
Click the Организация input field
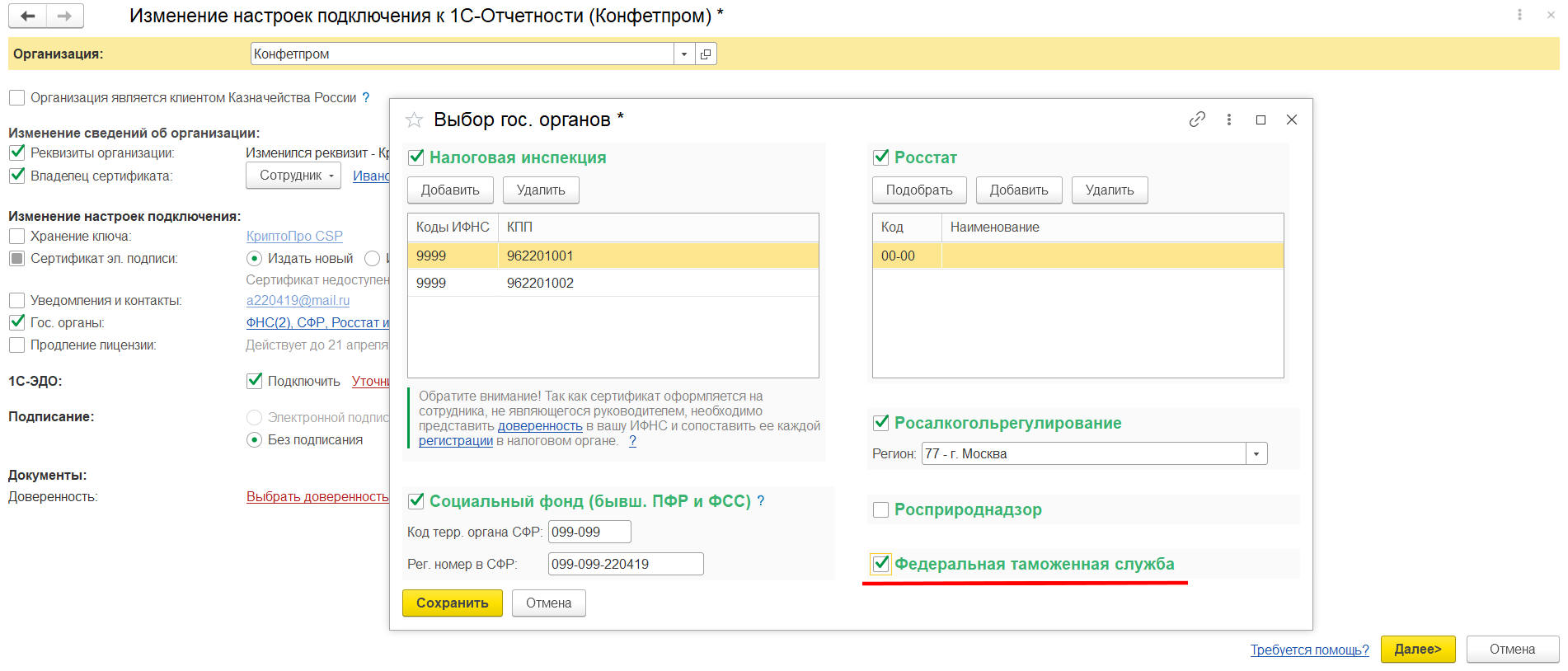[462, 54]
